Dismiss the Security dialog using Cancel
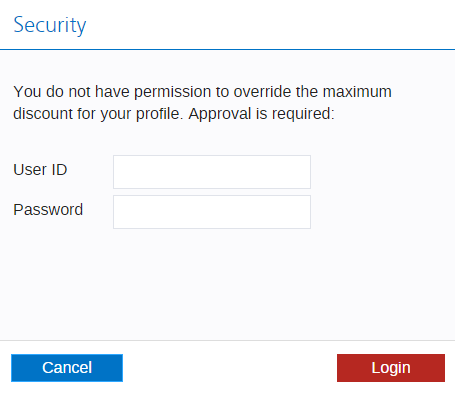Screen dimensions: 455x399 [x=67, y=368]
